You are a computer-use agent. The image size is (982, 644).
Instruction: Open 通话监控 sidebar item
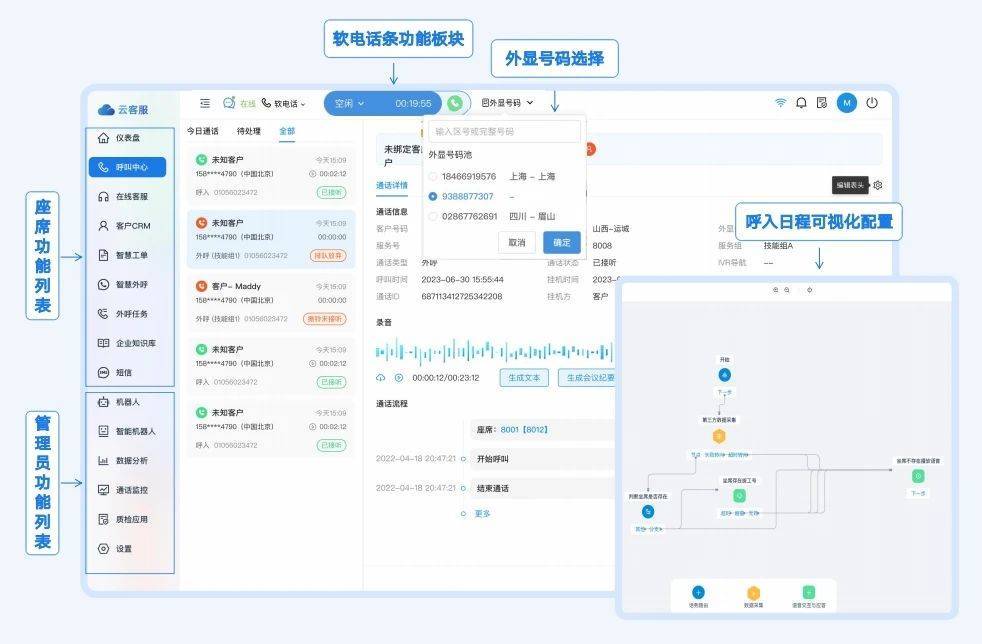click(x=123, y=490)
